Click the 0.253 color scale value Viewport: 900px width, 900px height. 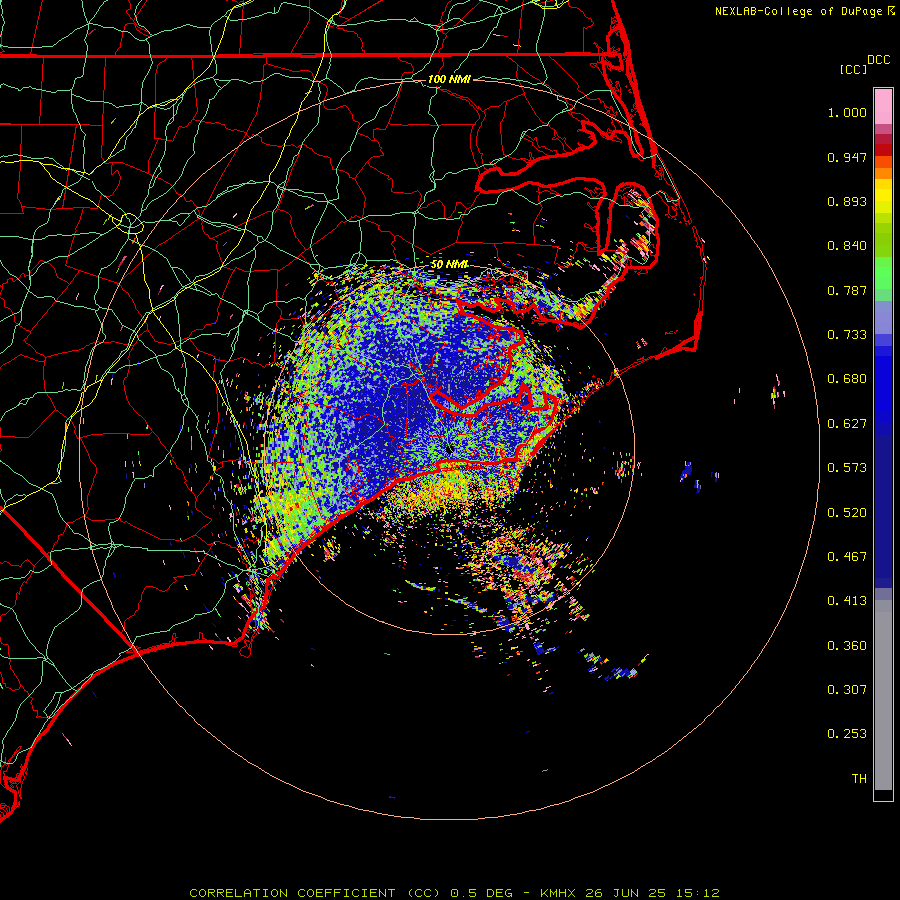(847, 734)
